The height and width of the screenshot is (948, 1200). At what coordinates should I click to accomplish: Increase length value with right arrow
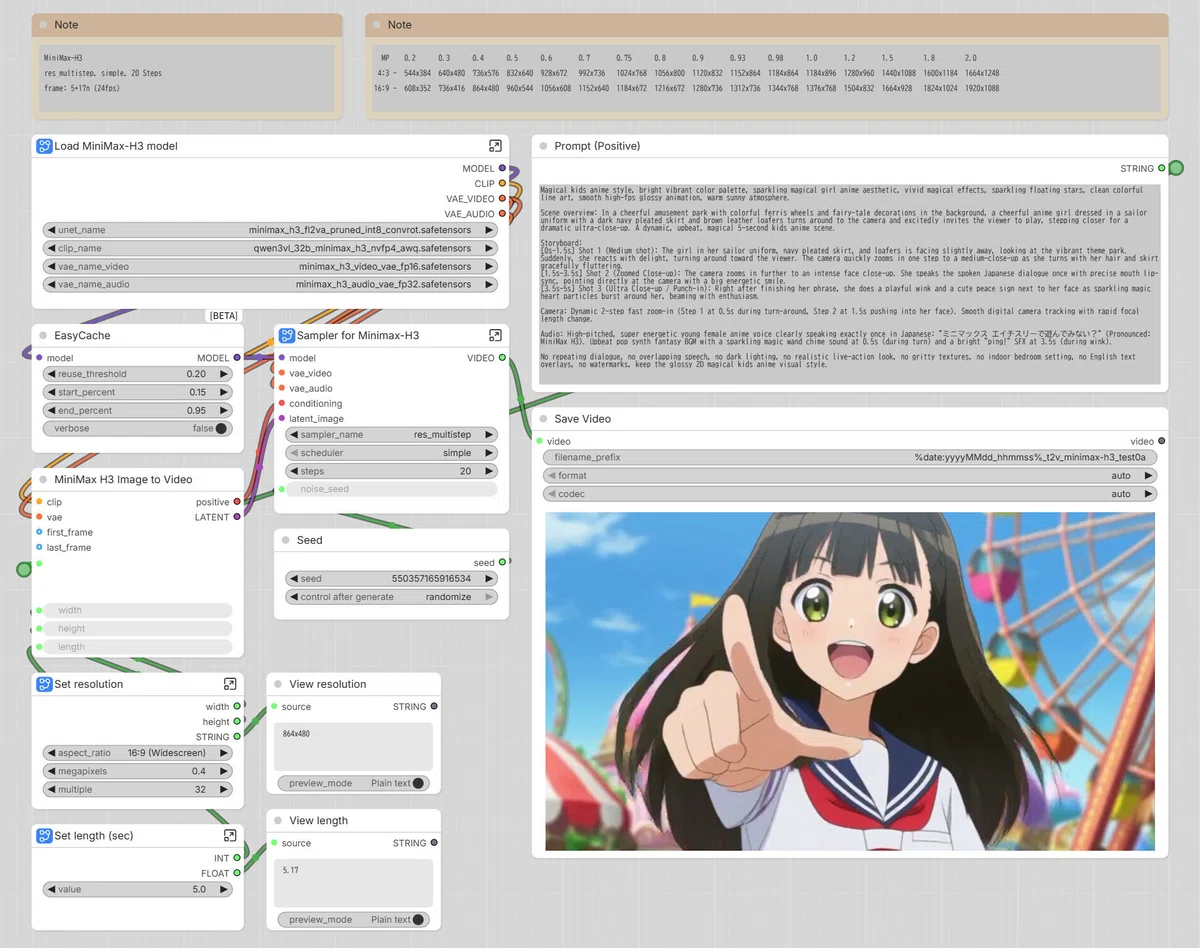pos(224,889)
